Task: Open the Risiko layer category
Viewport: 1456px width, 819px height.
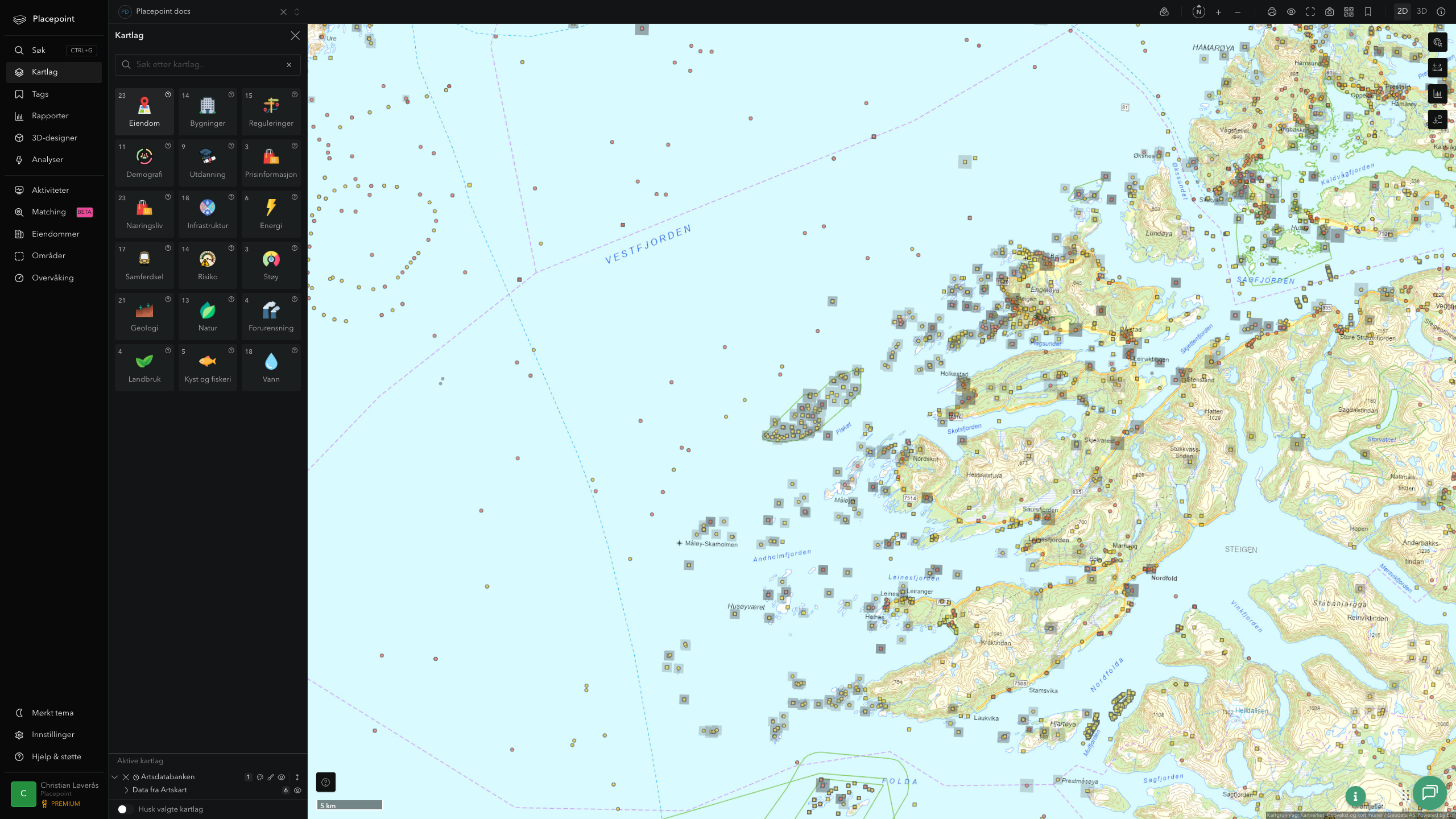Action: [x=208, y=265]
